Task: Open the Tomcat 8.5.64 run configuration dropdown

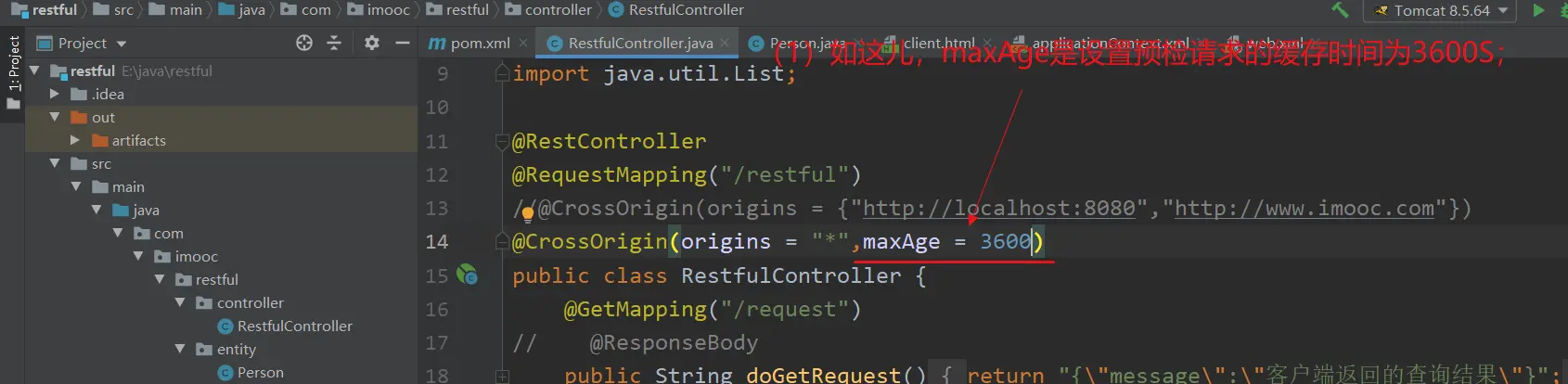Action: click(x=1438, y=11)
